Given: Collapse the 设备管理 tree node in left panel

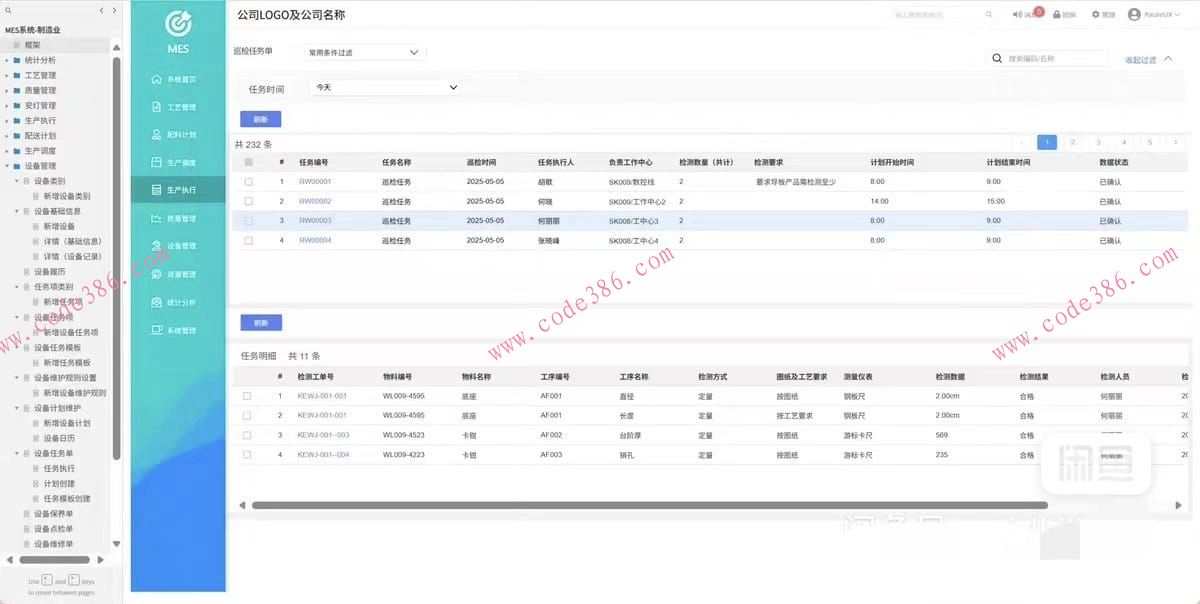Looking at the screenshot, I should (x=7, y=166).
